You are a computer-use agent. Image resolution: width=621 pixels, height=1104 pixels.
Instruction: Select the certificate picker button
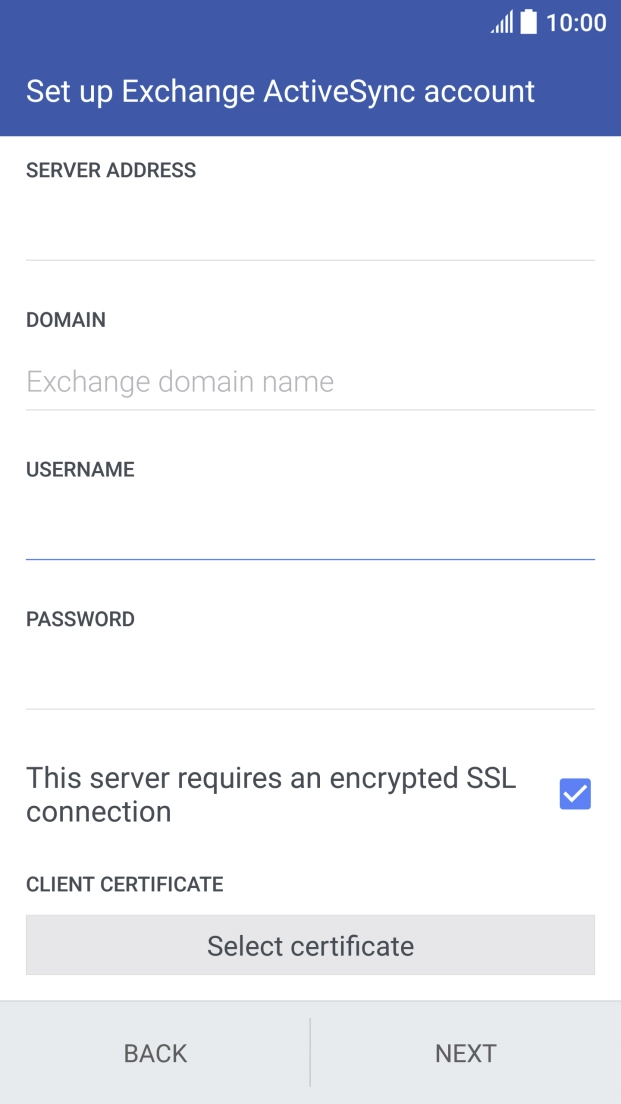point(310,945)
